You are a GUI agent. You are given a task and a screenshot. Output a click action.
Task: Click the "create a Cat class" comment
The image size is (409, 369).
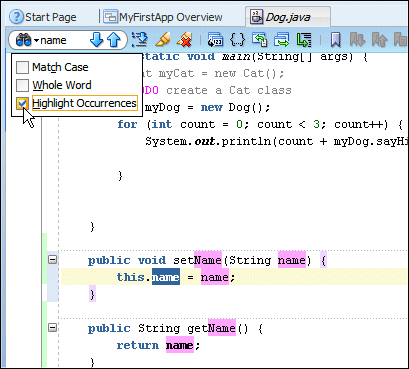(x=229, y=90)
